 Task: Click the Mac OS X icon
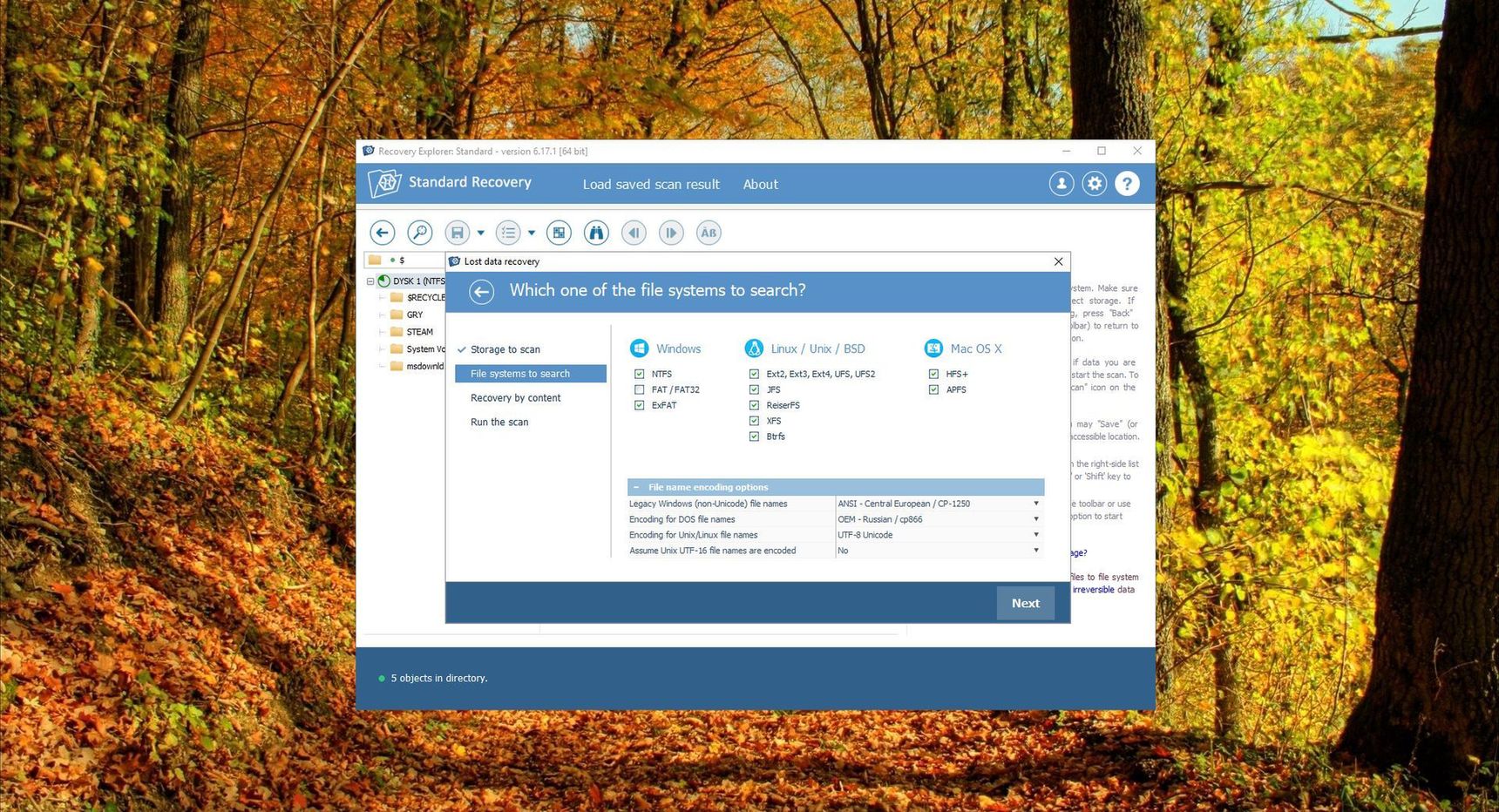(933, 348)
